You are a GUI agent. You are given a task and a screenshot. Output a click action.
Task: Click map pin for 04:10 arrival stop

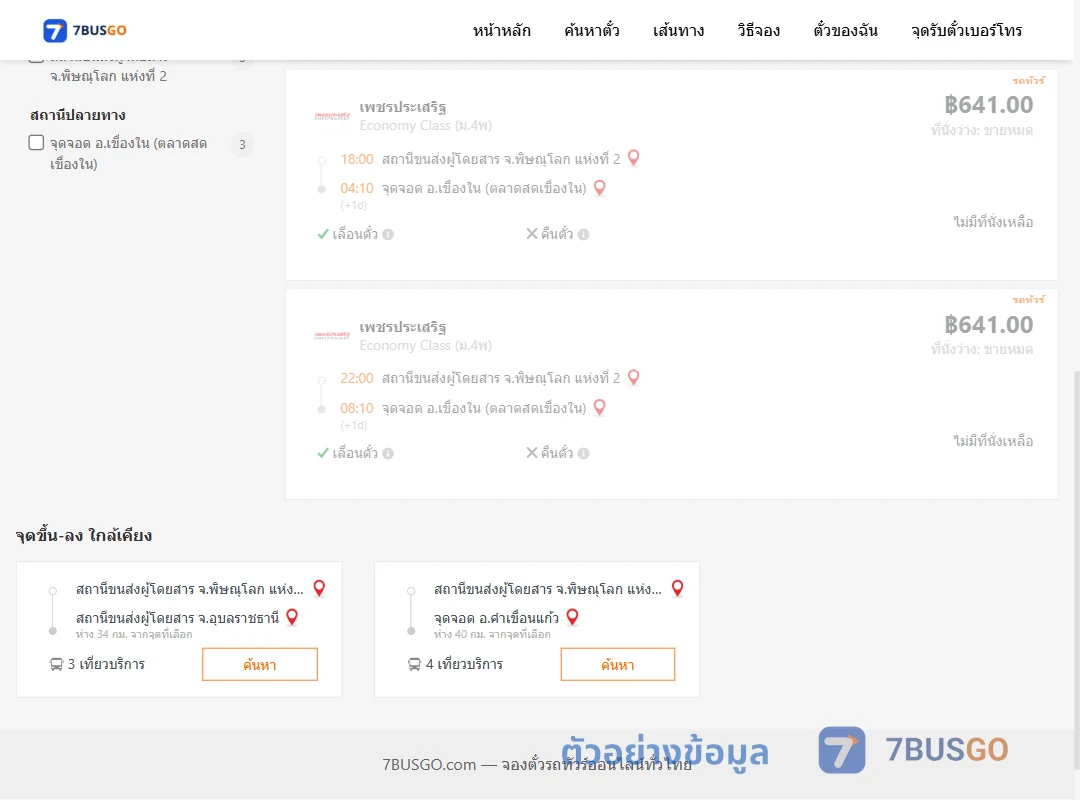click(600, 187)
